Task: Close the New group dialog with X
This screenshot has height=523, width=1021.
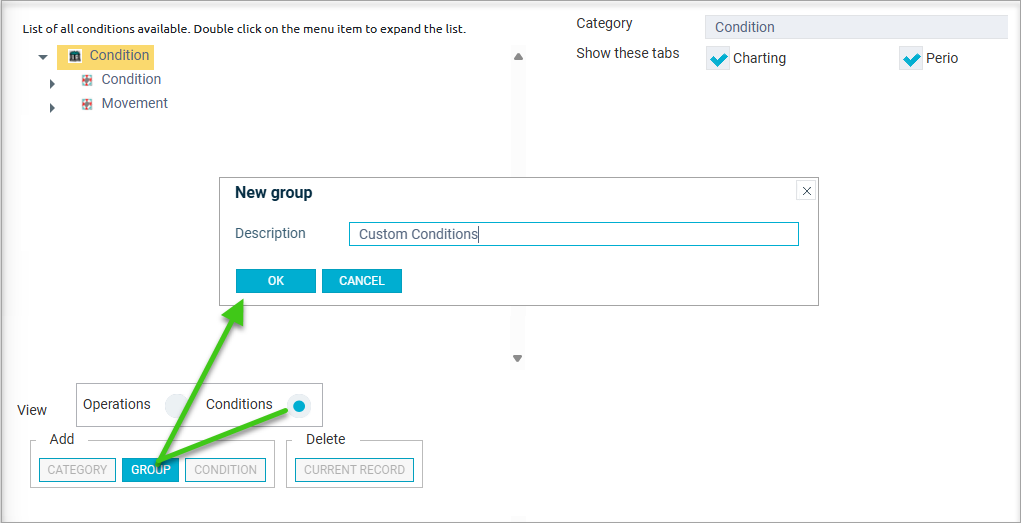Action: pyautogui.click(x=806, y=191)
